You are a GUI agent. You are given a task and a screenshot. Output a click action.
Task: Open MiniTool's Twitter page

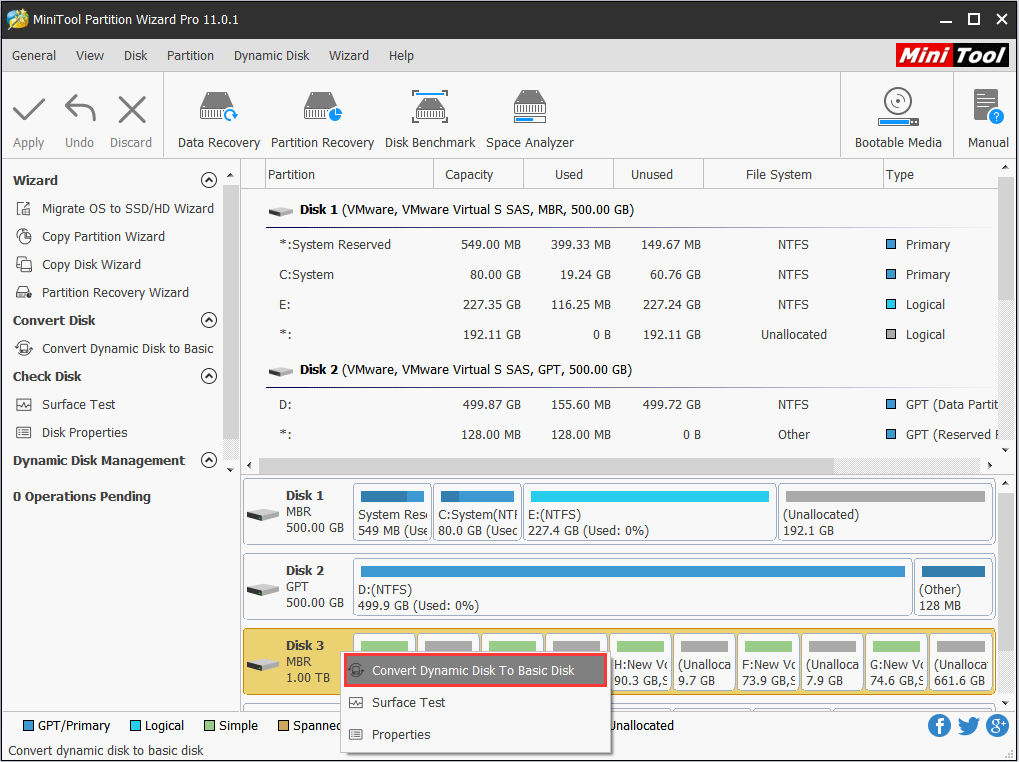click(x=968, y=725)
